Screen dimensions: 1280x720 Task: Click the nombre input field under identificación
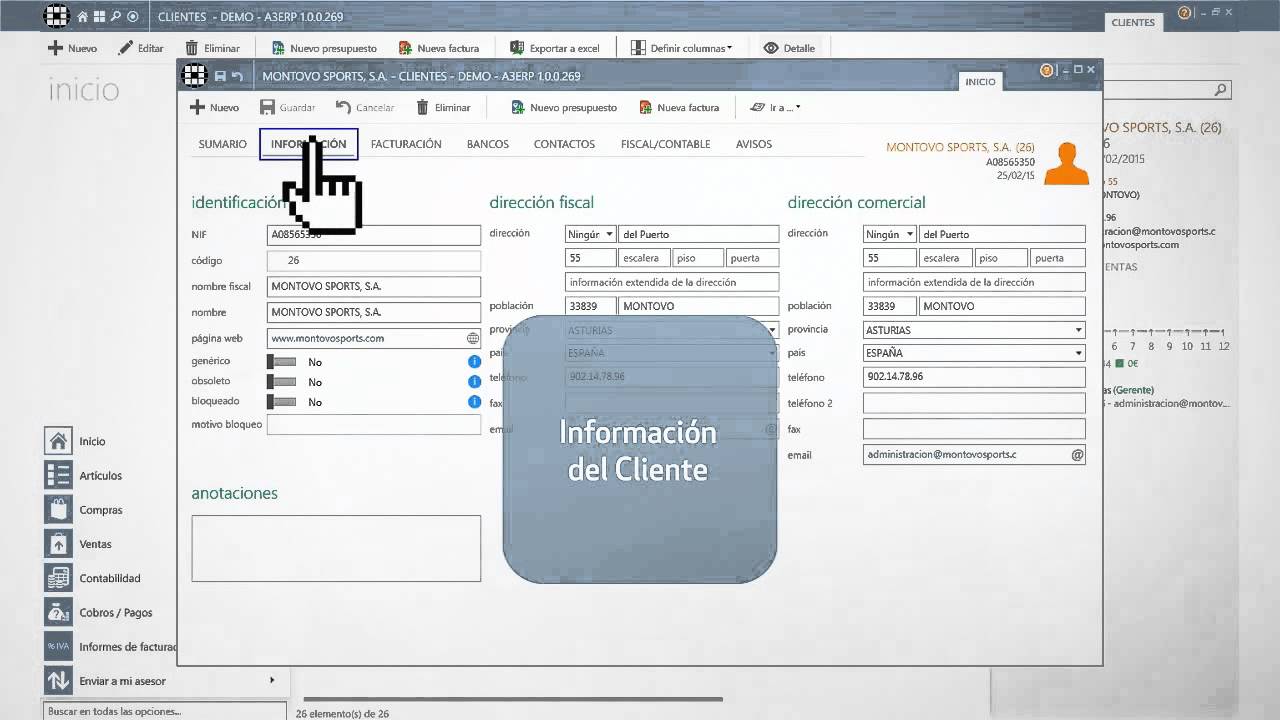[374, 312]
